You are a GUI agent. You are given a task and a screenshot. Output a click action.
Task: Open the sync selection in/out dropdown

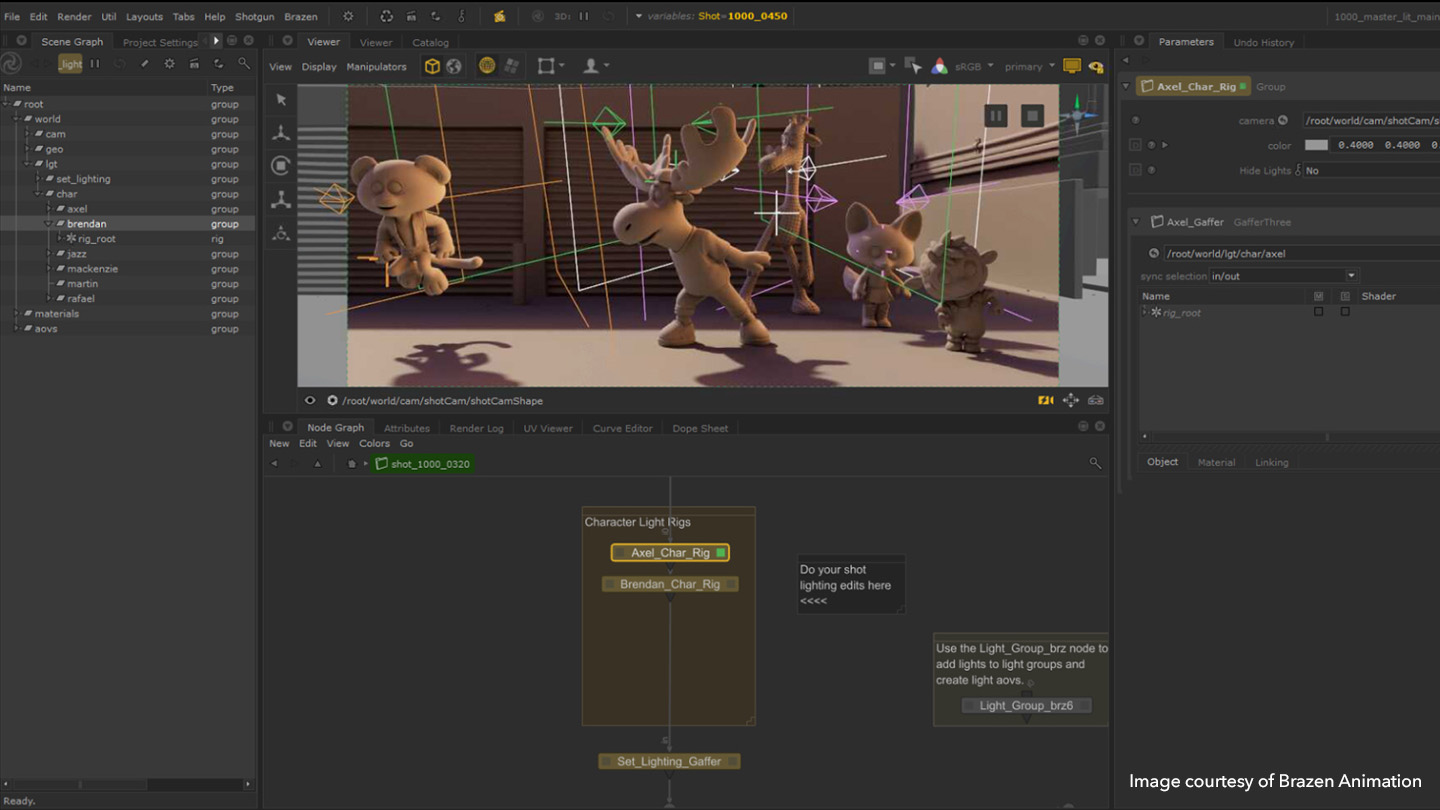[x=1283, y=274]
